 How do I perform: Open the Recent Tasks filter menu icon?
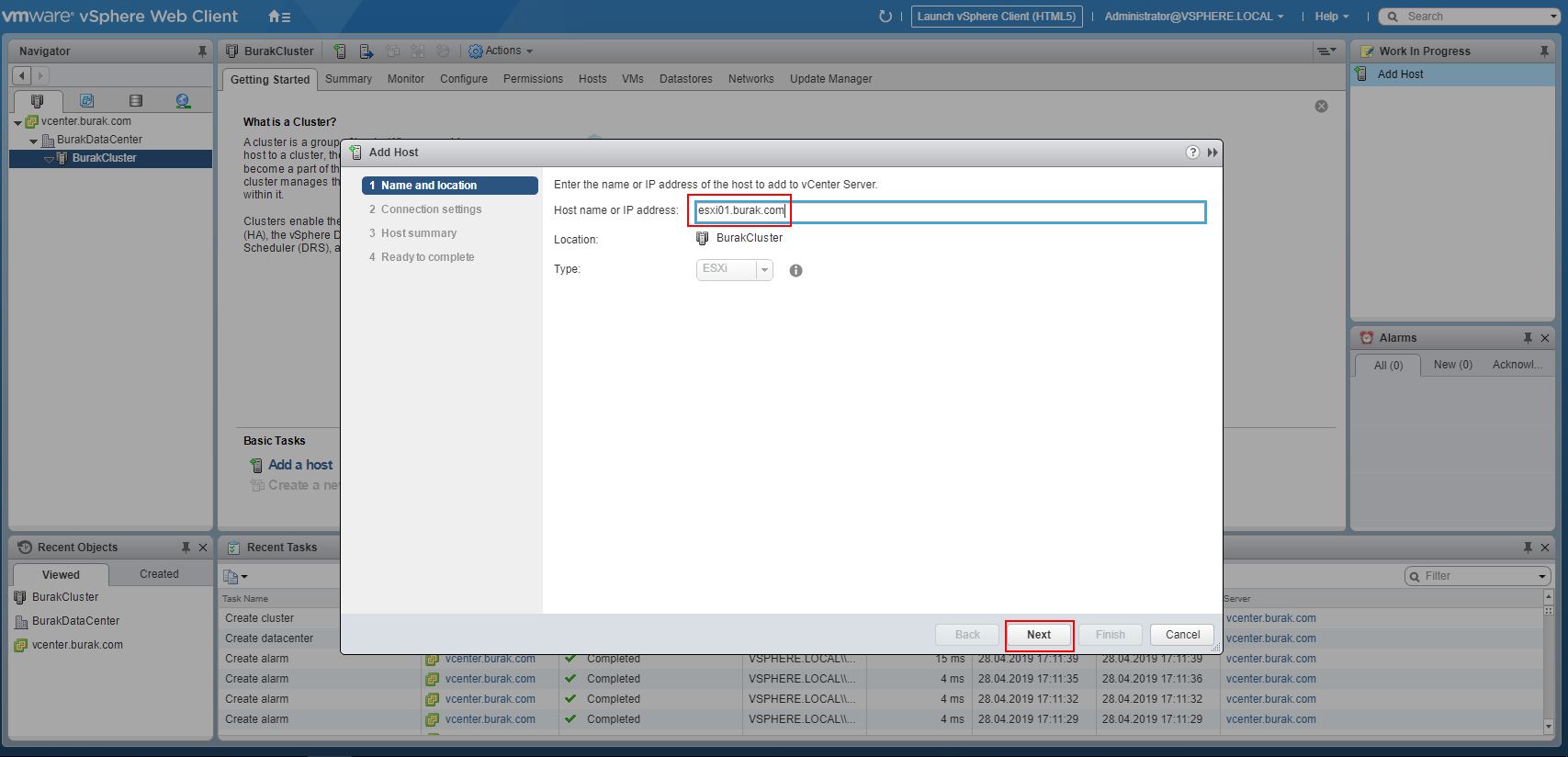click(235, 577)
